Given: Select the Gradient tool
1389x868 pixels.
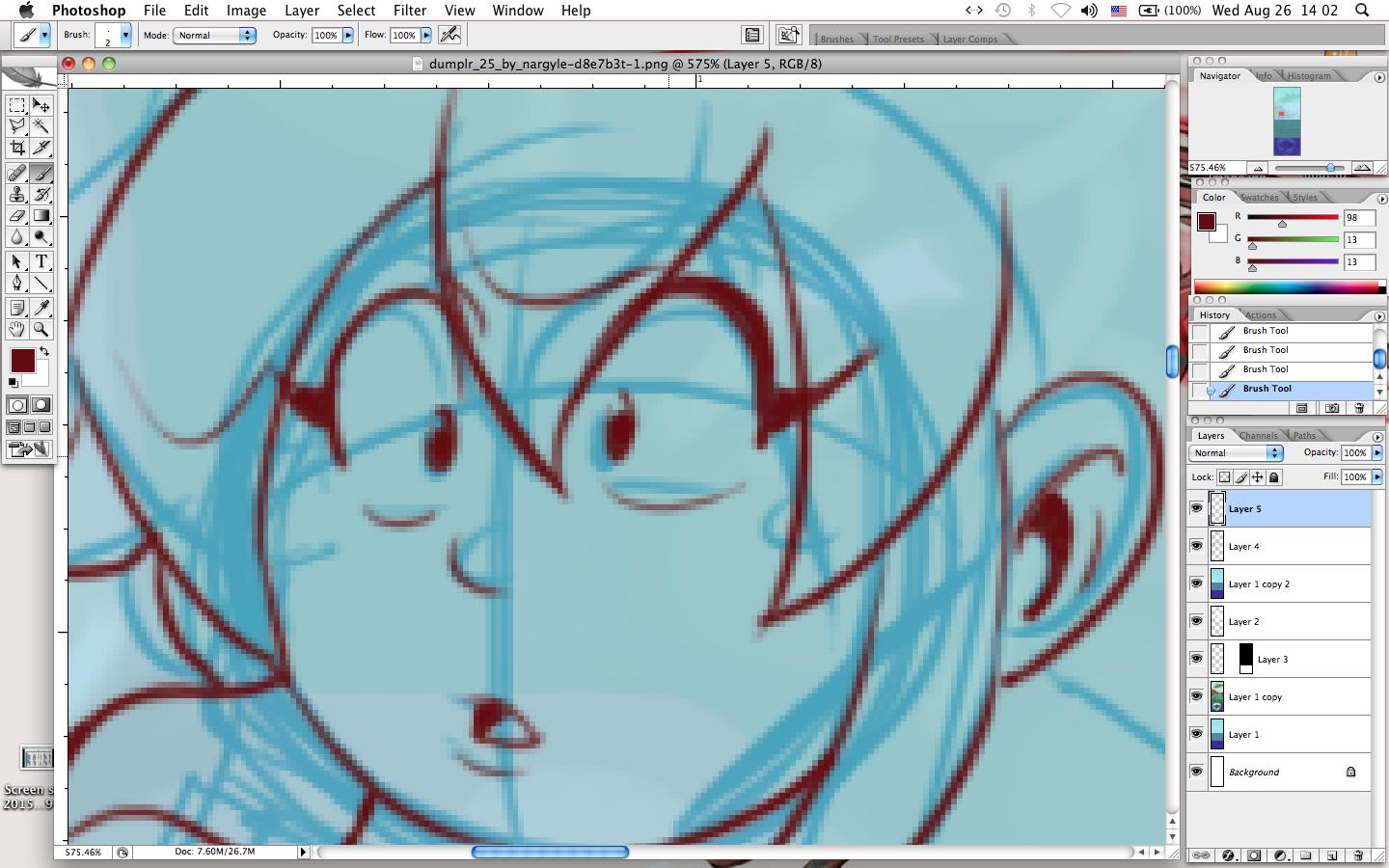Looking at the screenshot, I should (x=41, y=215).
